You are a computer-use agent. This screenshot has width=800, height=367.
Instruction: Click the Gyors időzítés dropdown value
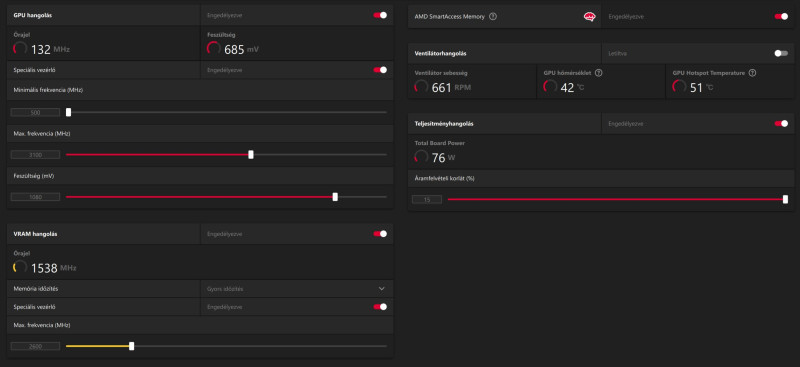[x=225, y=289]
